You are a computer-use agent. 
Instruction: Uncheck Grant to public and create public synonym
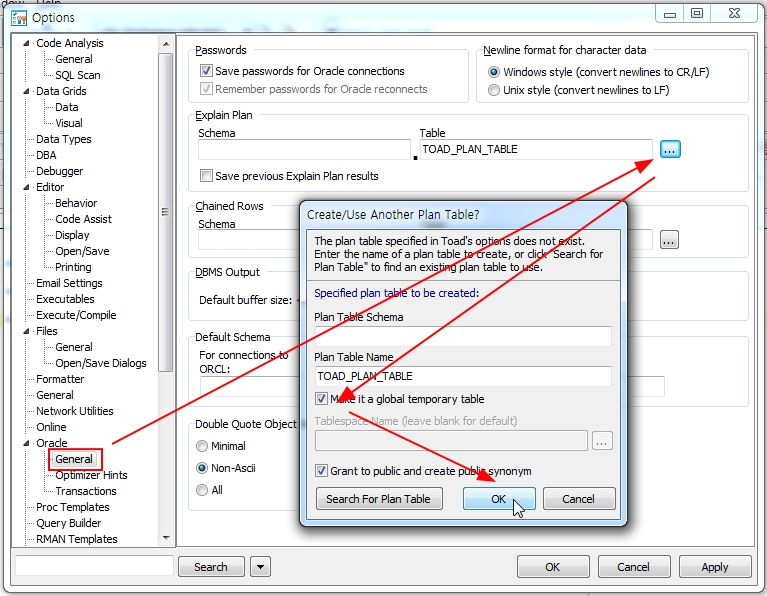click(322, 471)
